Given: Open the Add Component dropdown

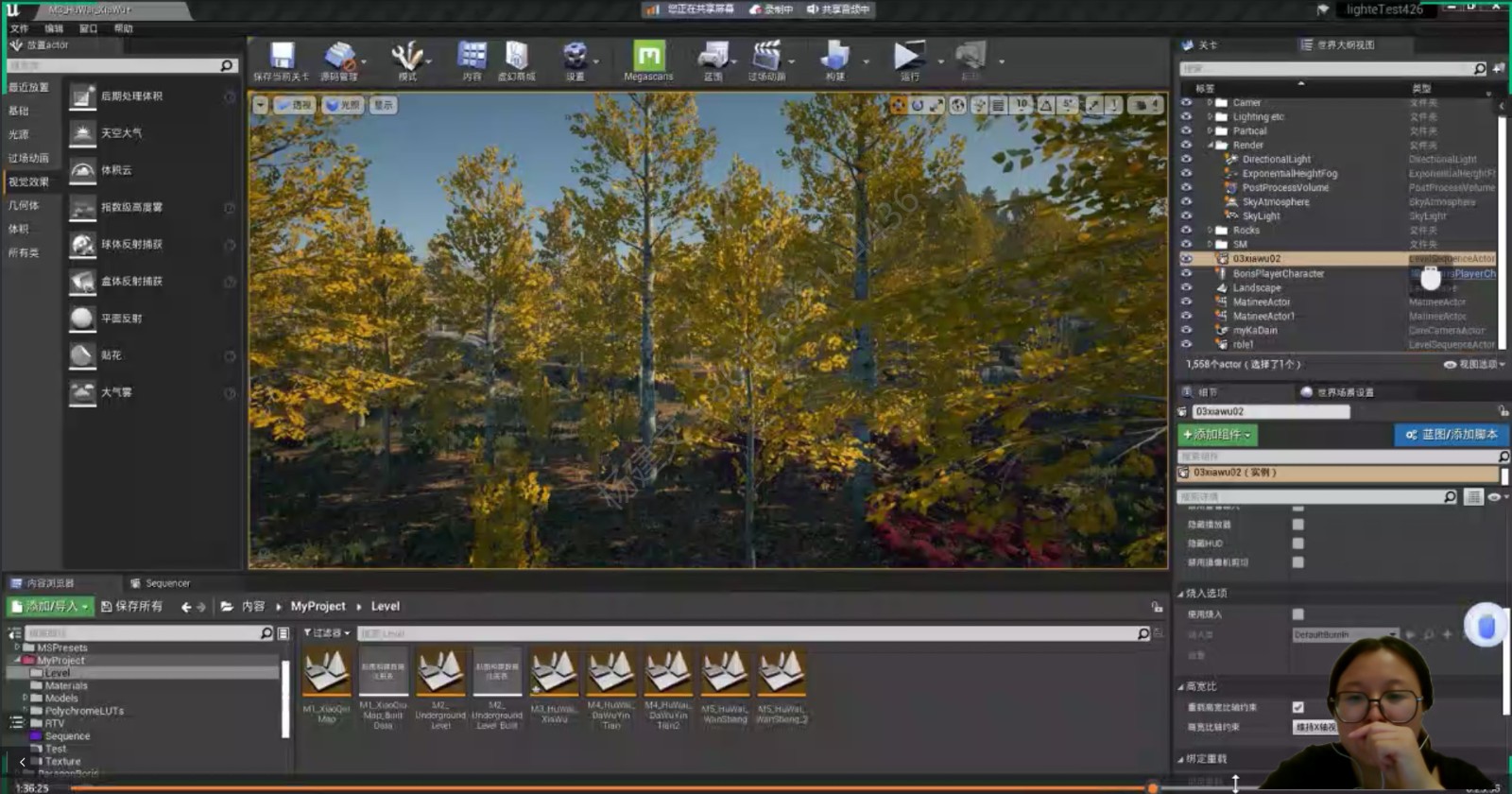Looking at the screenshot, I should pos(1217,435).
